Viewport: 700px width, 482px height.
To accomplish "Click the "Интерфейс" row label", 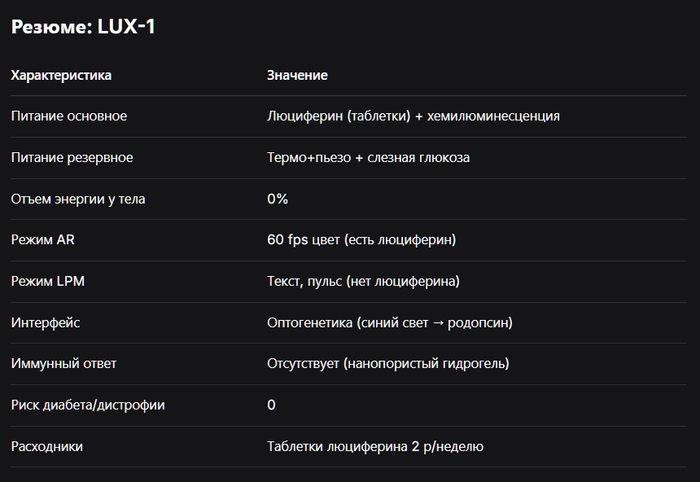I will (46, 323).
